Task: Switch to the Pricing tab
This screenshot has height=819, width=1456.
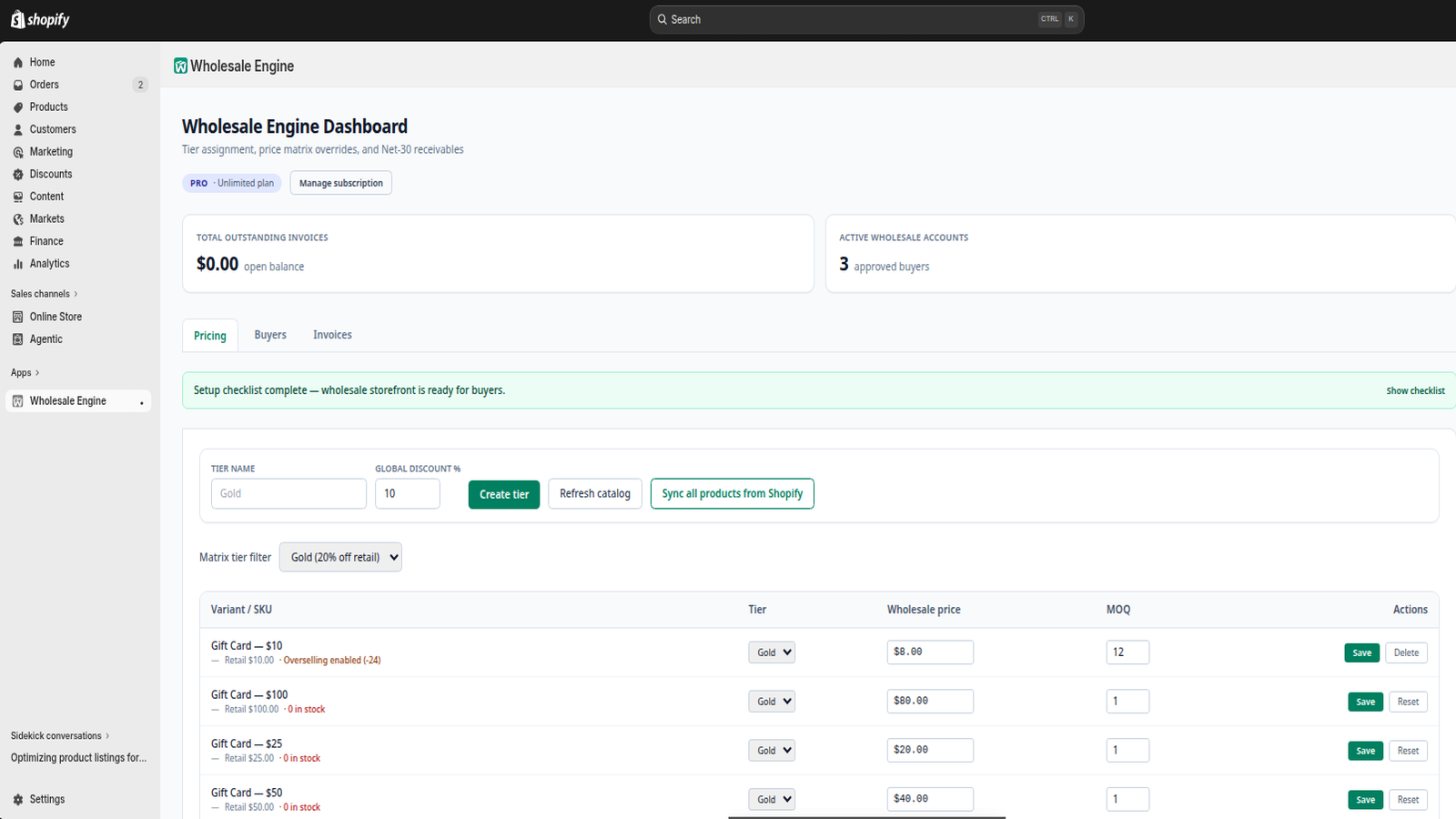Action: [x=210, y=336]
